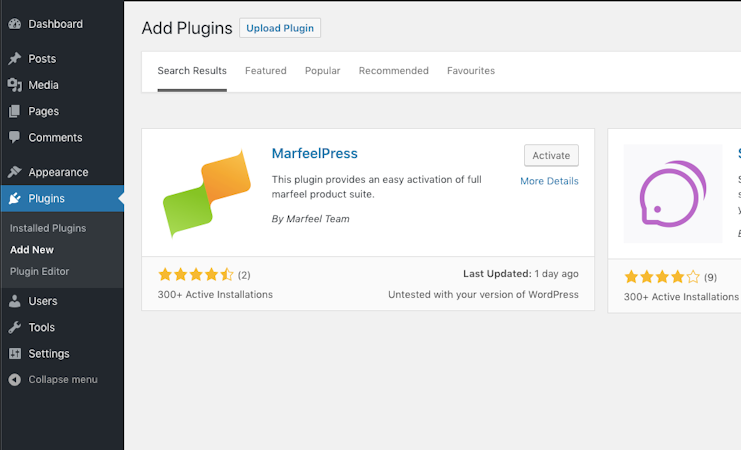Click the Media library icon
This screenshot has height=450, width=741.
click(15, 85)
